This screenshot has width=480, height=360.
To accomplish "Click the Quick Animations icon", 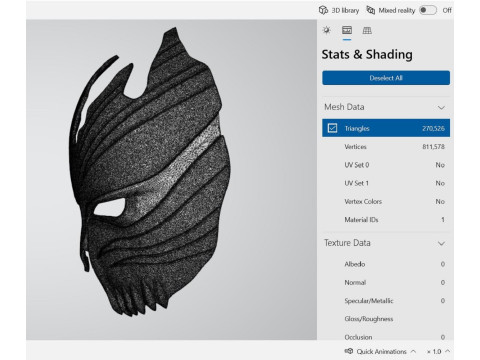I will coord(349,351).
